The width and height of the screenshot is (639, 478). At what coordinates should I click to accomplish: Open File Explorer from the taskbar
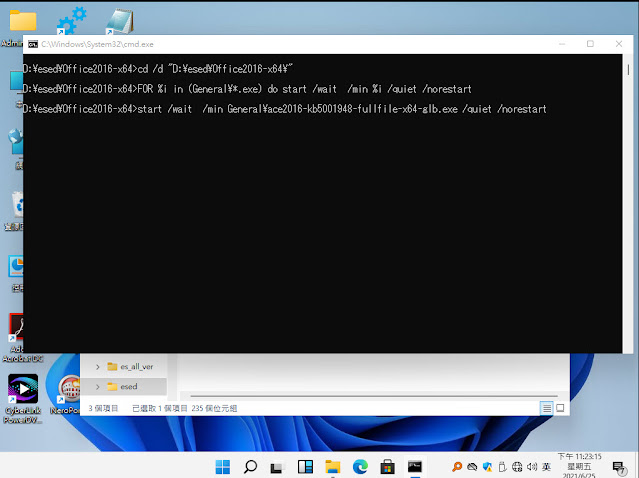pos(333,467)
